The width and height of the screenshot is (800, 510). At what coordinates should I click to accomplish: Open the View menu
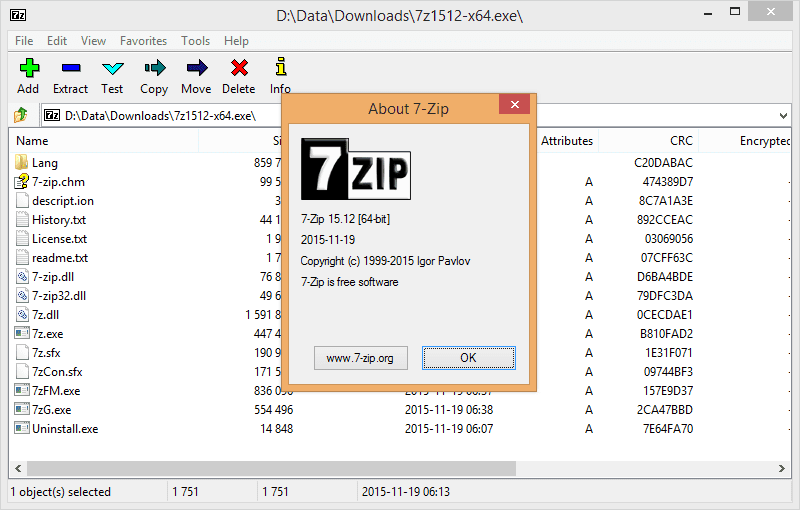pos(93,41)
